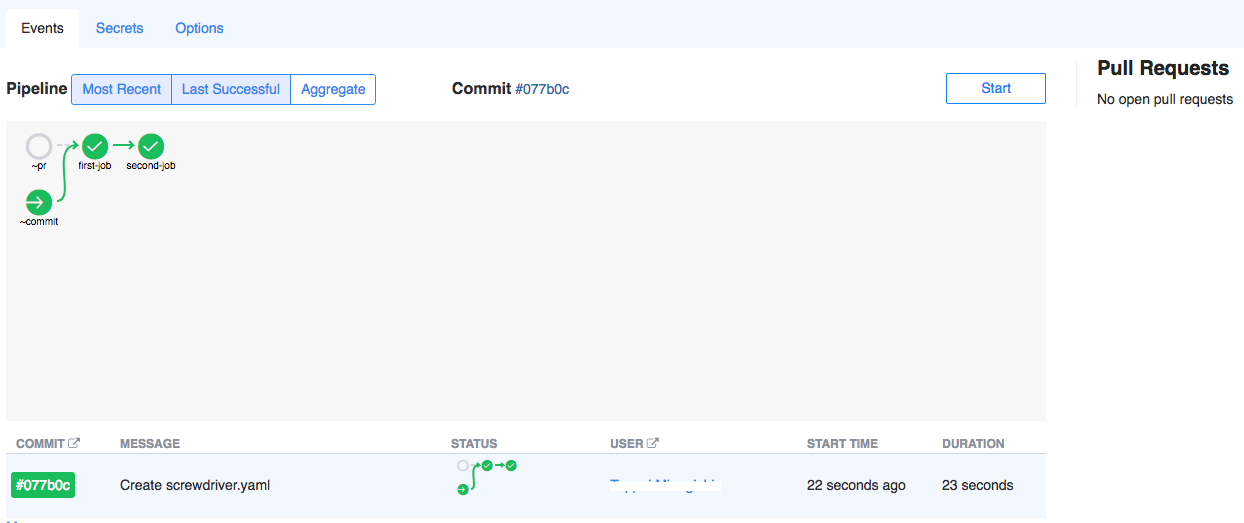Click the mini pipeline status graph in event row
1244x523 pixels.
[486, 477]
